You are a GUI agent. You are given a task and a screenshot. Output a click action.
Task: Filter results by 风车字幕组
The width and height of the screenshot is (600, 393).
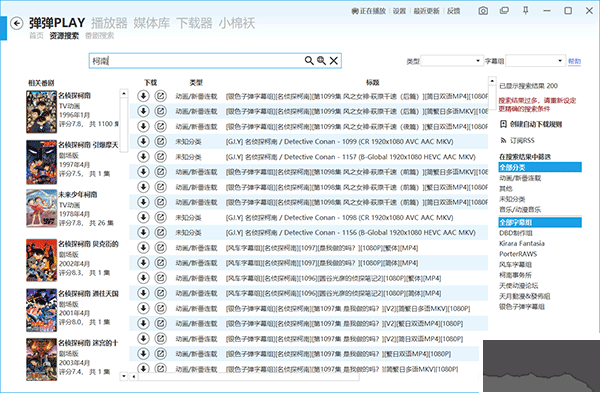(515, 264)
